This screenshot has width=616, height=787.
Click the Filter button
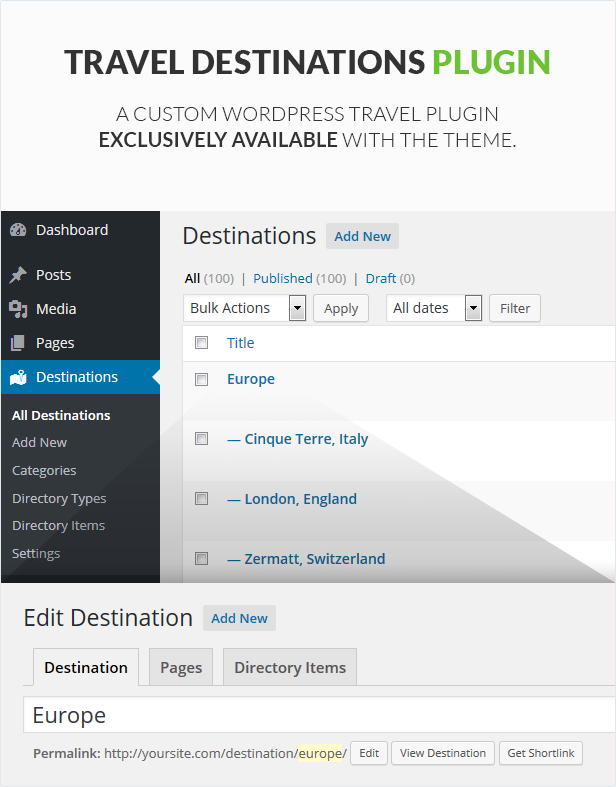point(515,308)
